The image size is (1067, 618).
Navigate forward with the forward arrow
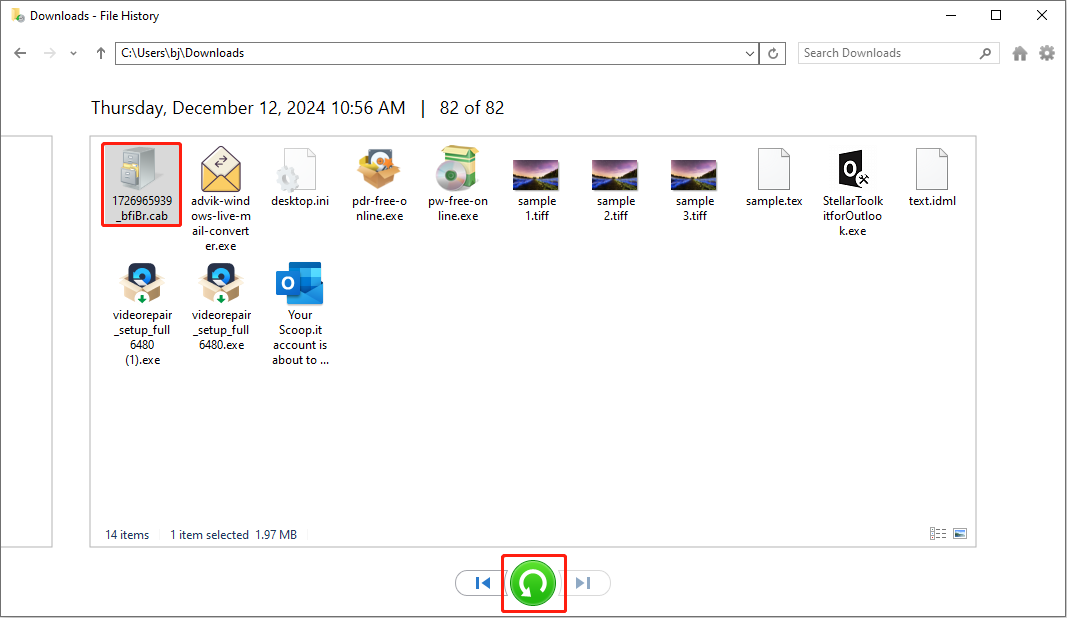[50, 53]
